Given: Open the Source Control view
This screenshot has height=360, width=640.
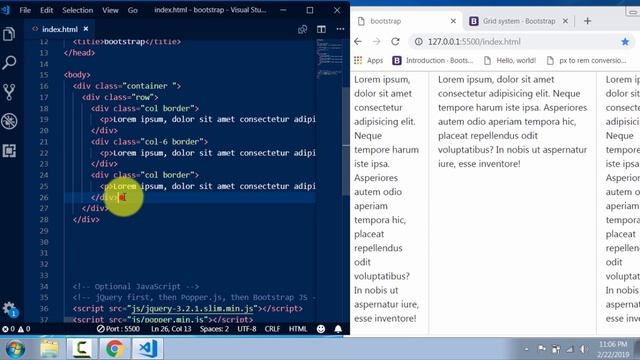Looking at the screenshot, I should (9, 92).
